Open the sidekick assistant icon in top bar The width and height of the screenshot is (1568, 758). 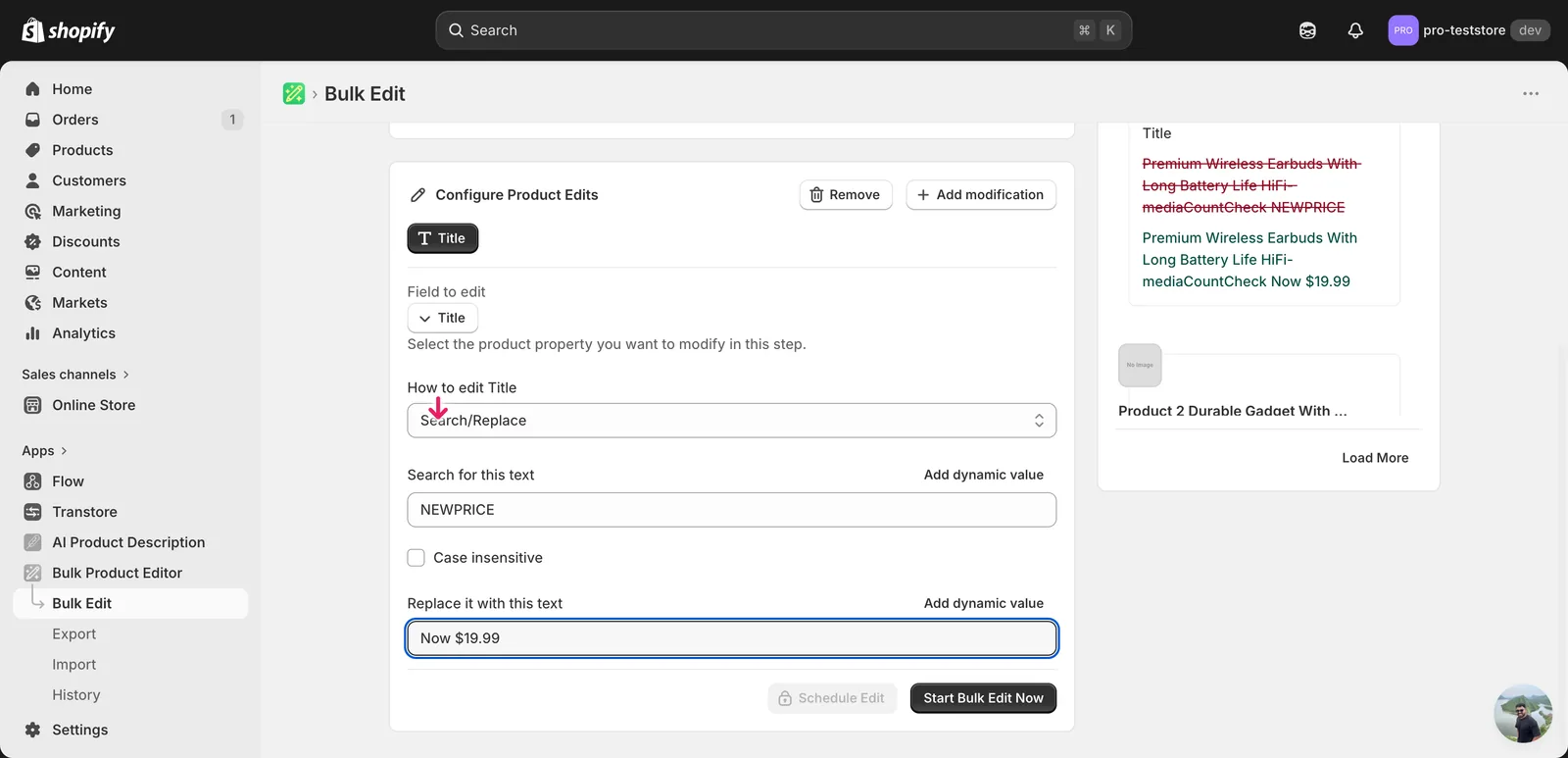1307,30
